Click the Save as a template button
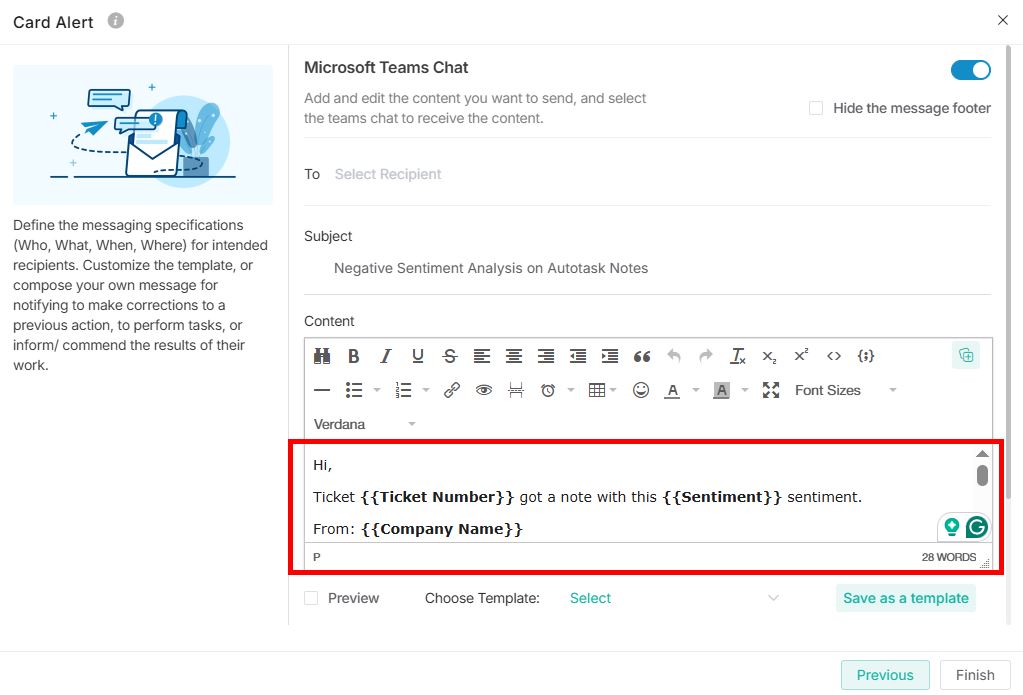This screenshot has width=1023, height=695. click(x=905, y=598)
